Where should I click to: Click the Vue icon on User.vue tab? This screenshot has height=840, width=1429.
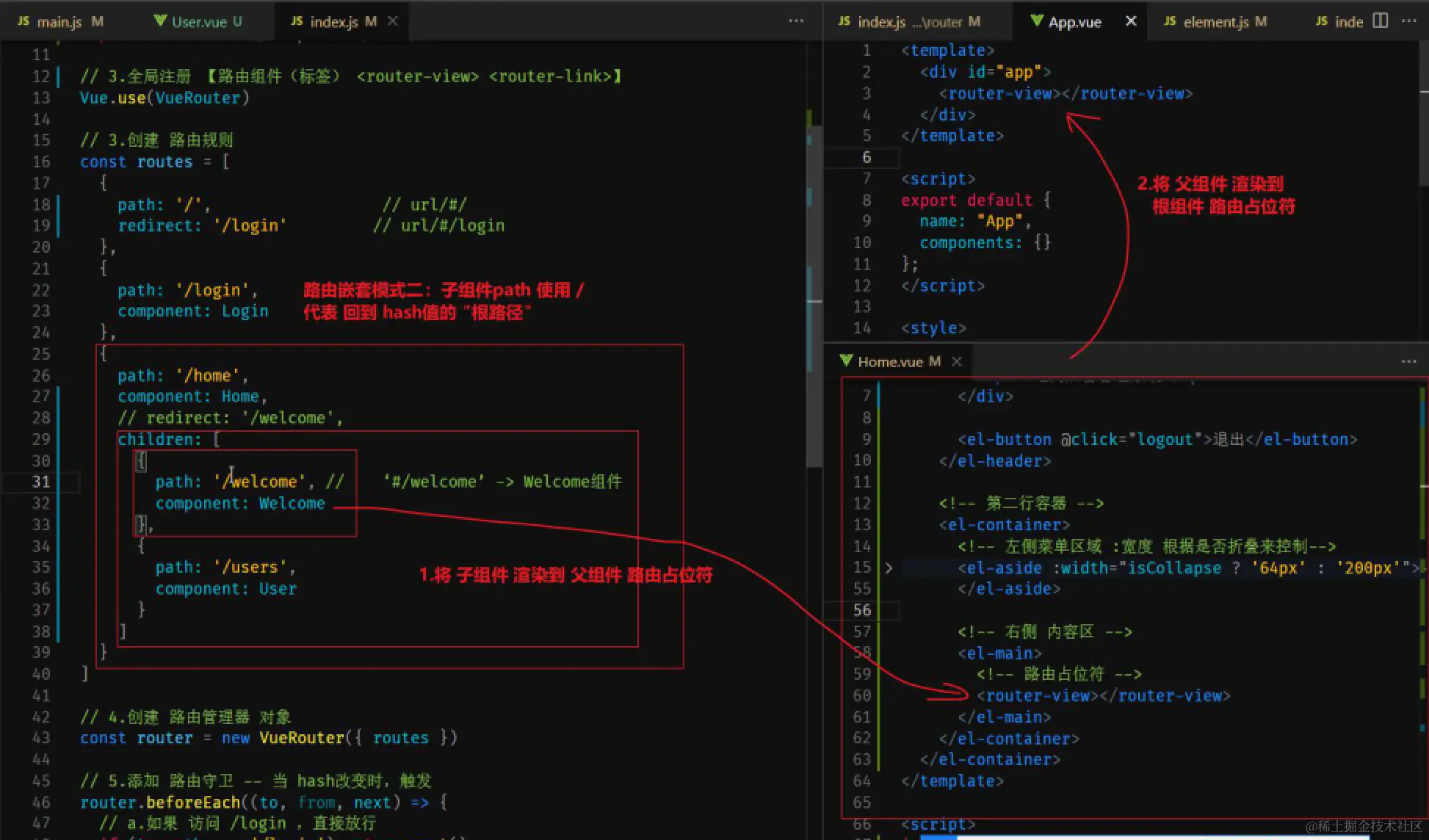pos(160,21)
